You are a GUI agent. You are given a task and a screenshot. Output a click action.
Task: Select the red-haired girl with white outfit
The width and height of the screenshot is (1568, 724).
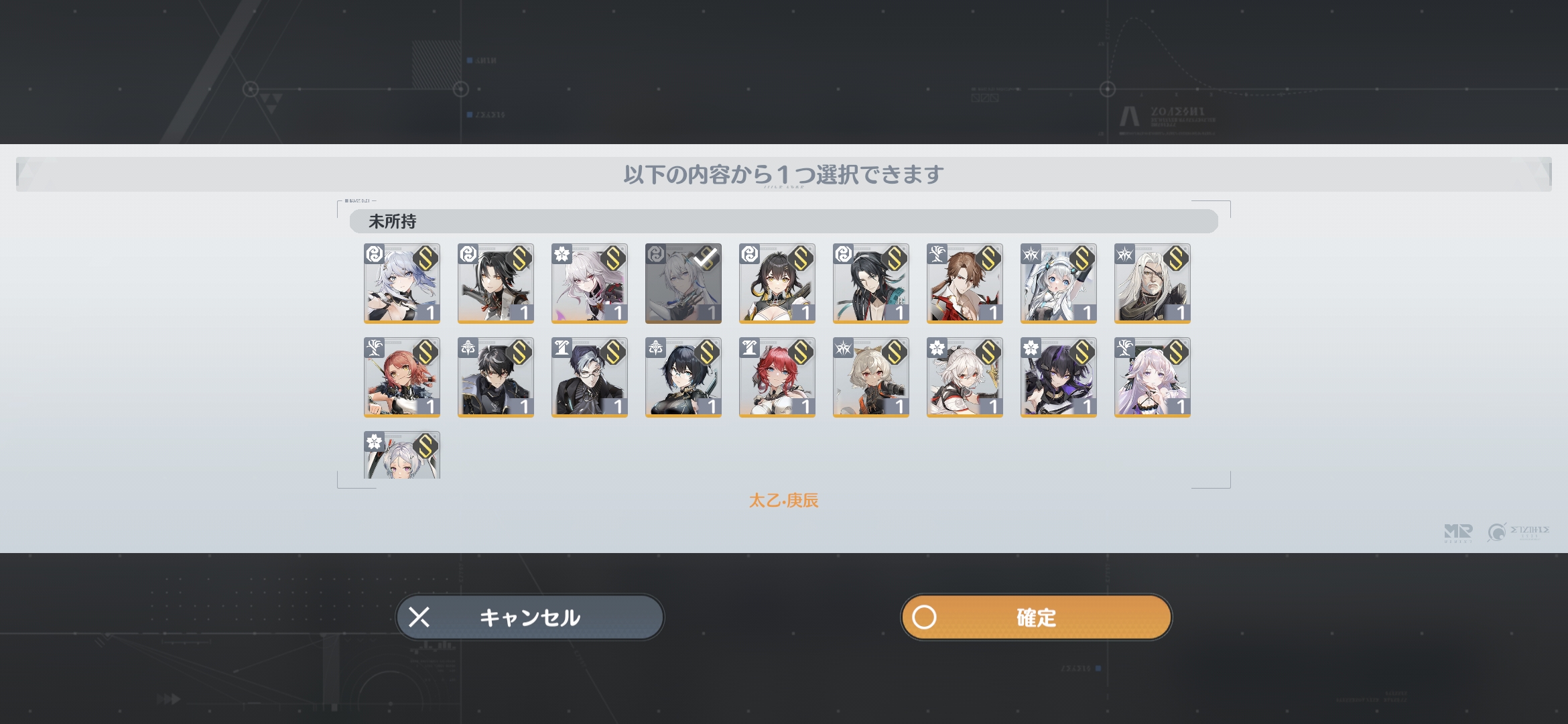[777, 377]
